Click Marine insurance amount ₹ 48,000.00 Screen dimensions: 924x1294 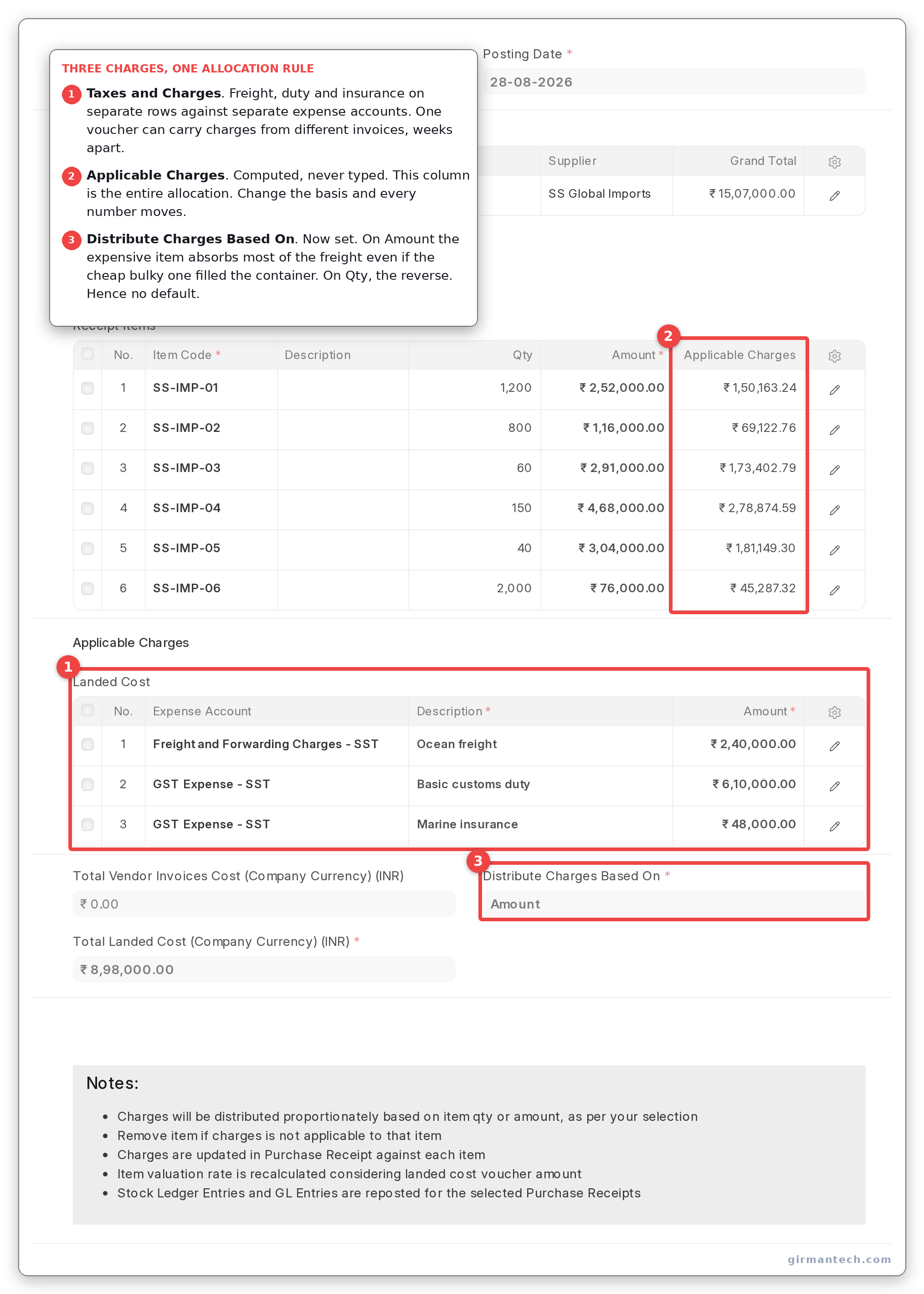[x=759, y=824]
